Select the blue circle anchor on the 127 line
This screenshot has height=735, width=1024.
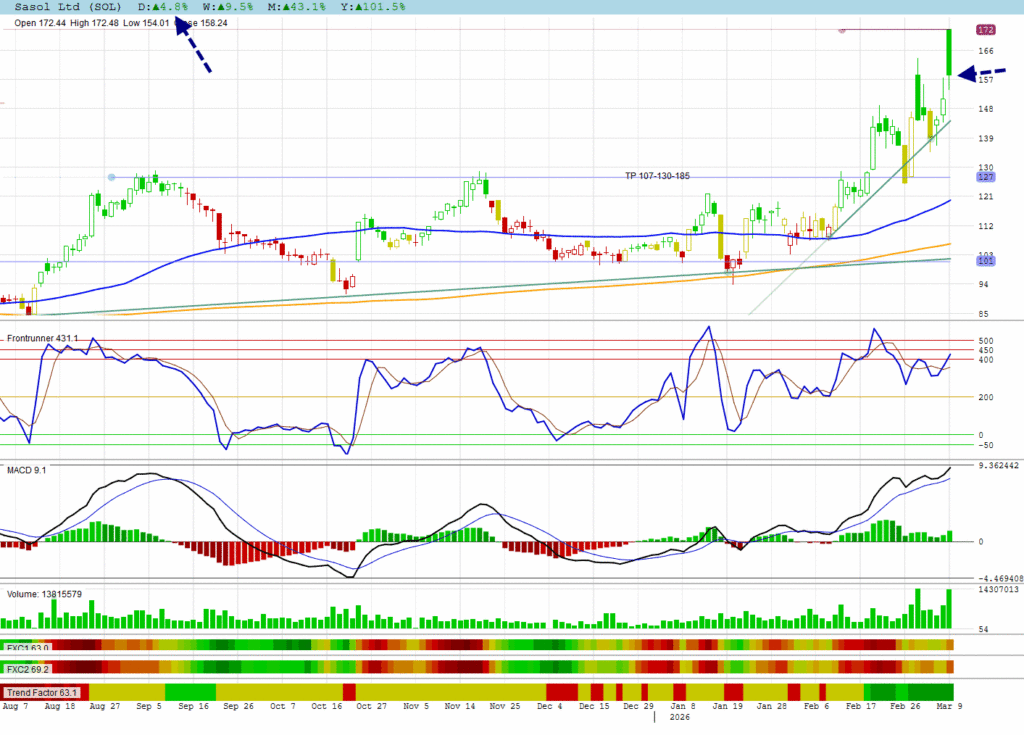pyautogui.click(x=111, y=177)
